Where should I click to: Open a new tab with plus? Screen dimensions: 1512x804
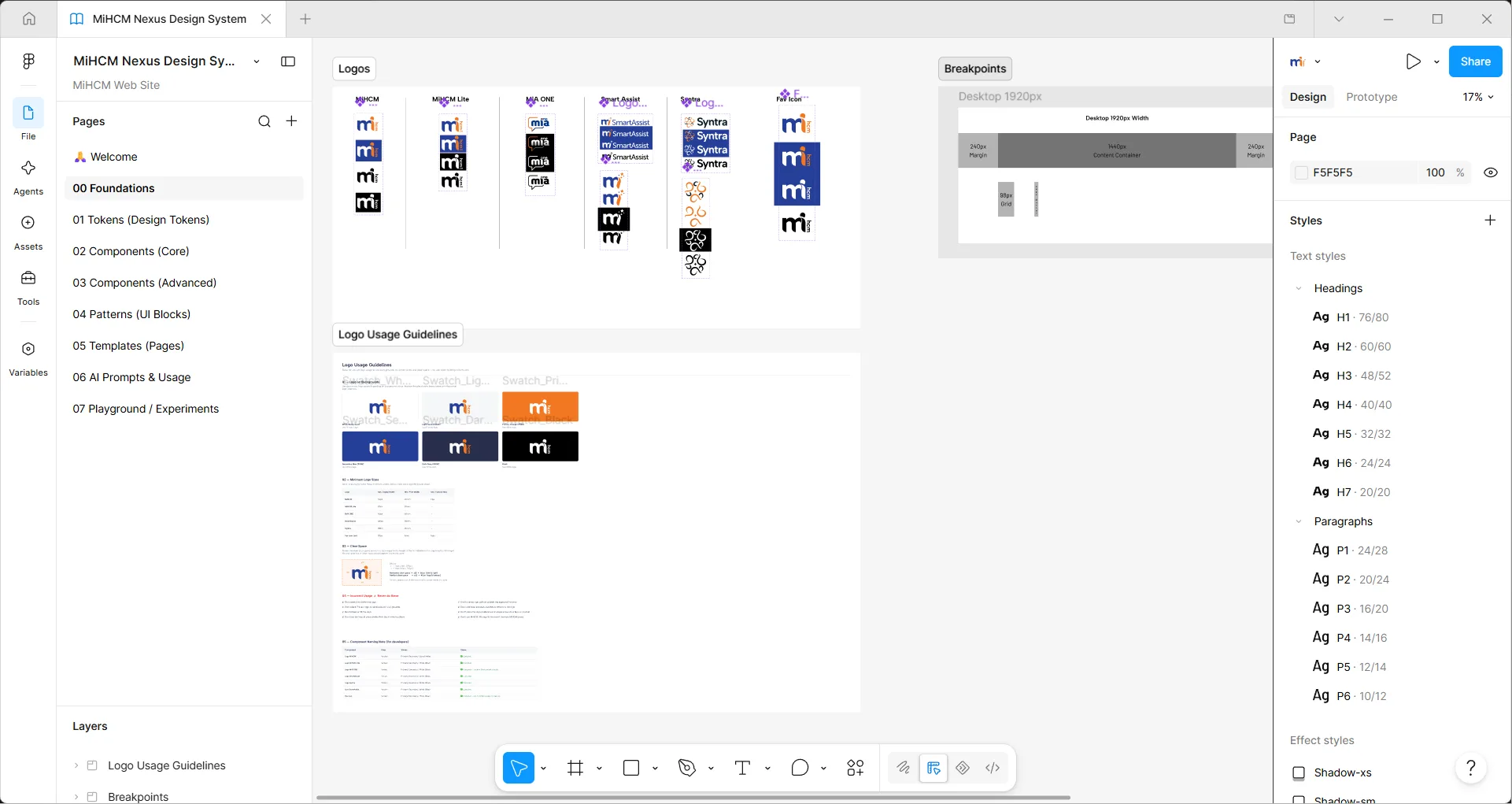[305, 19]
